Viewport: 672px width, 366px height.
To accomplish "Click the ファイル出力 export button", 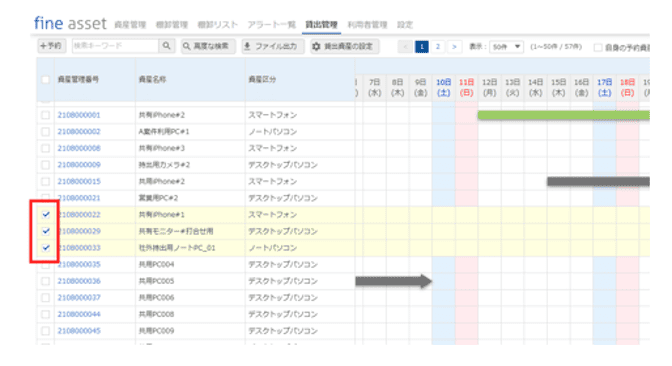I will (x=273, y=46).
